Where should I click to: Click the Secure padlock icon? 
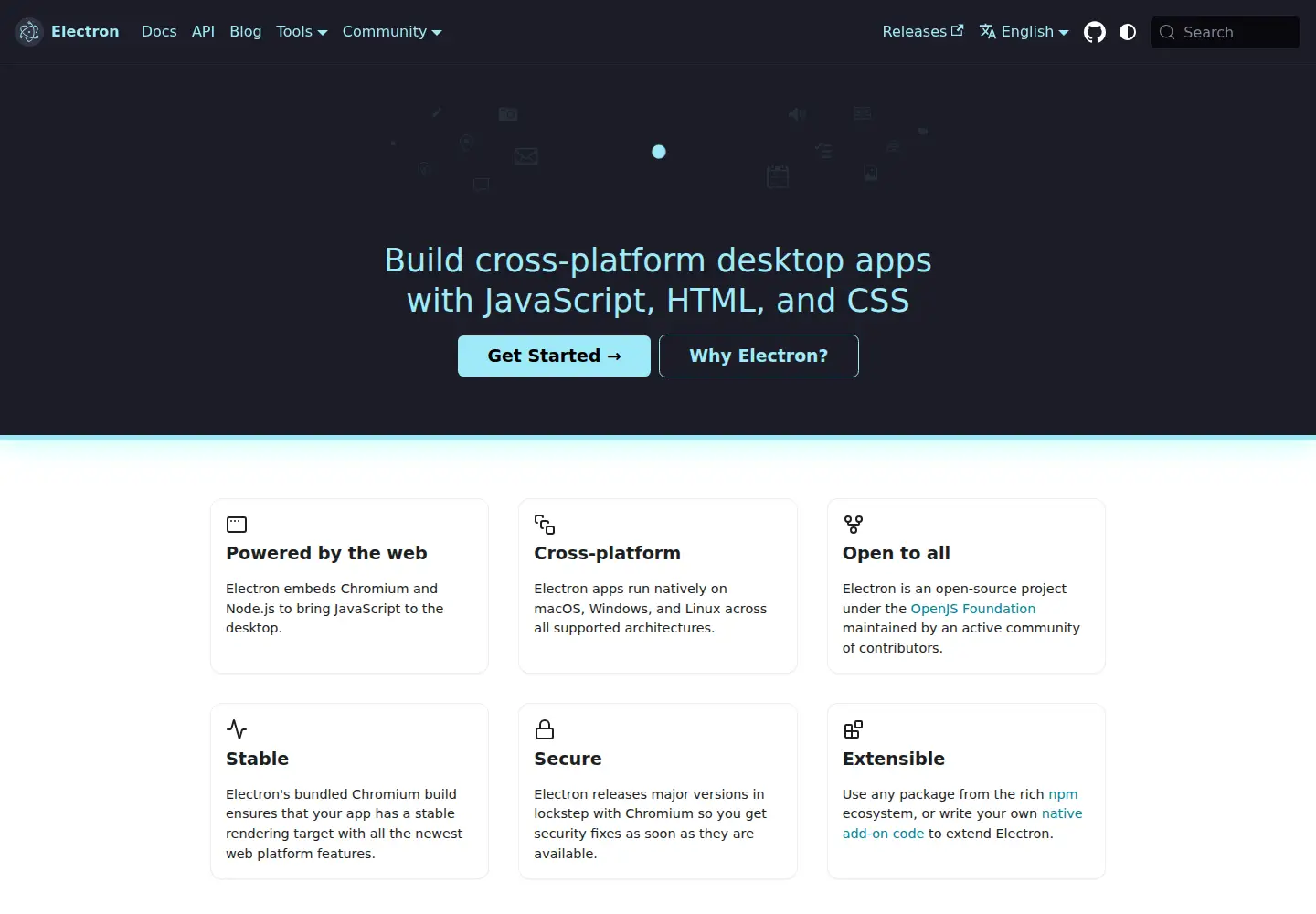tap(545, 729)
